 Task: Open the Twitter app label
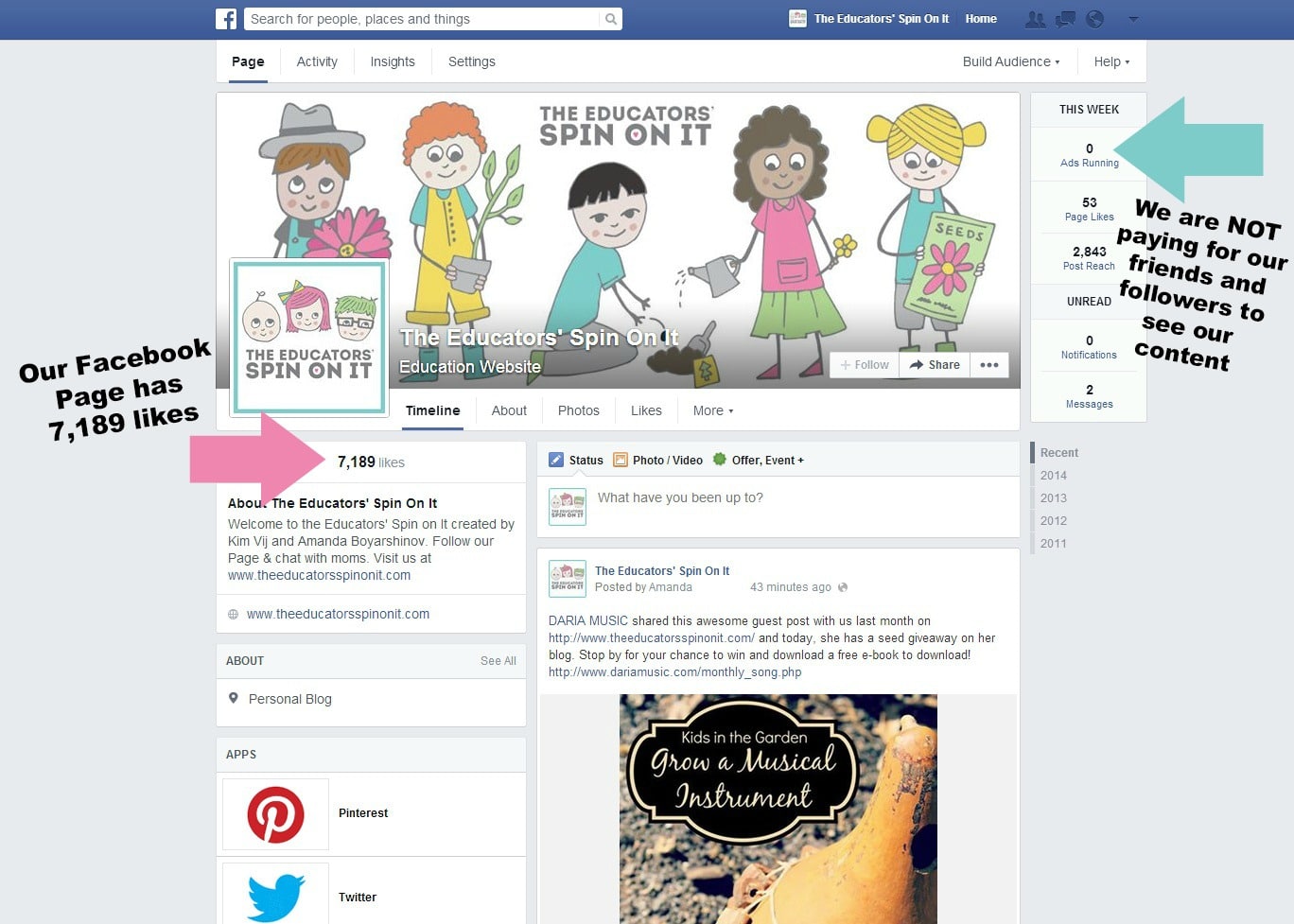point(358,898)
